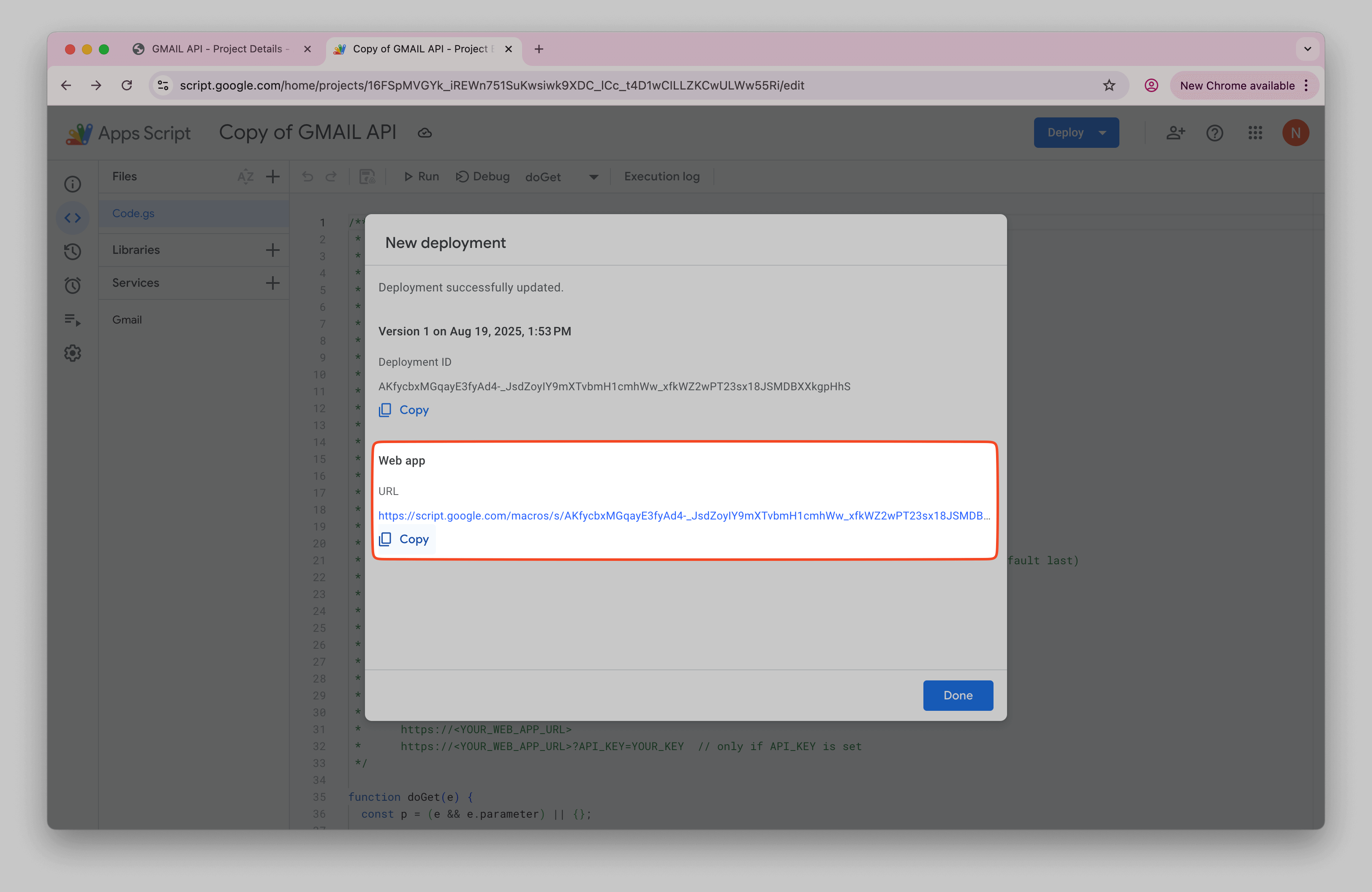Go forward in browser

point(96,85)
